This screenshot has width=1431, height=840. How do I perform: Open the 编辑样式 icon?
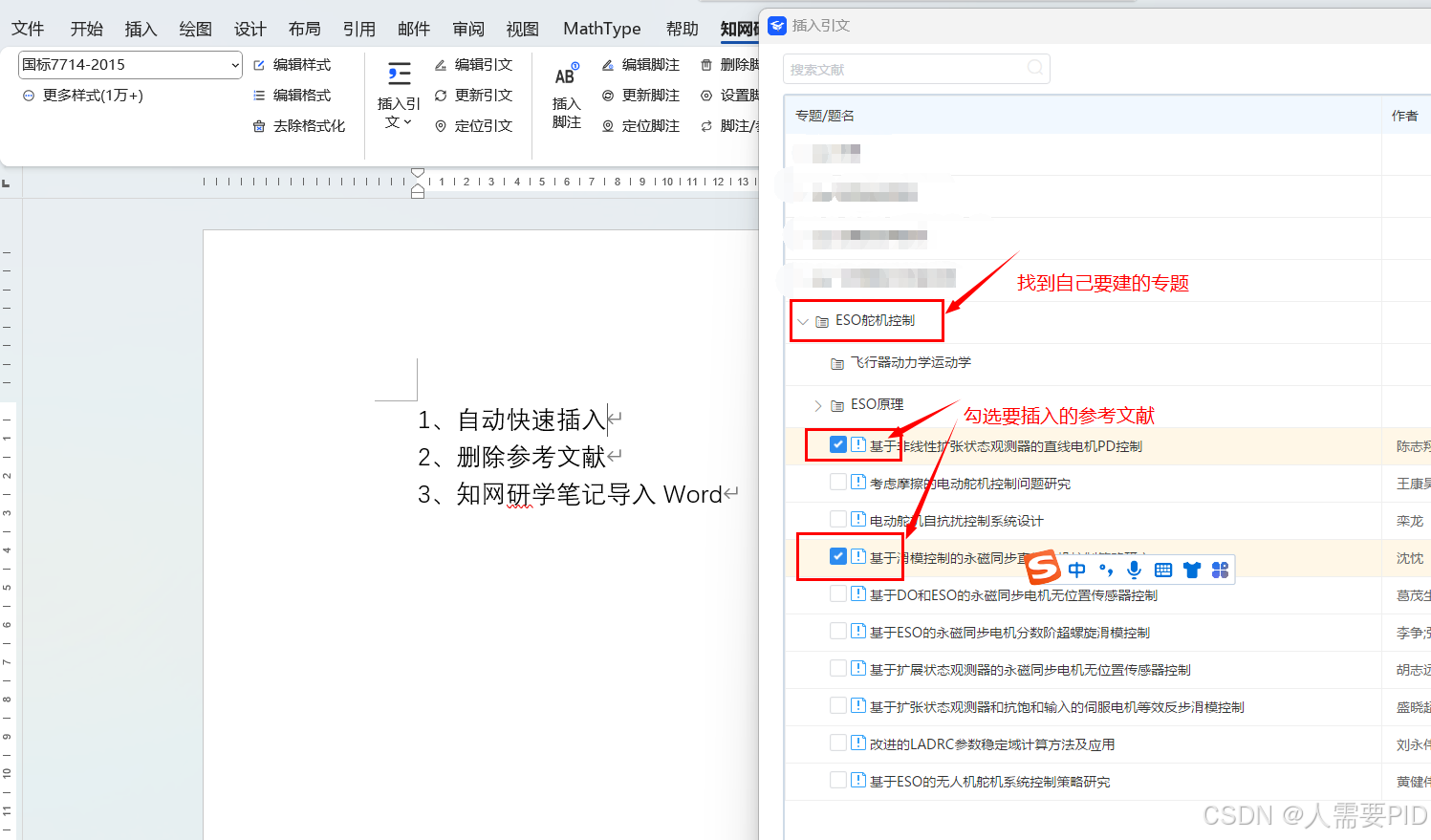pos(259,65)
